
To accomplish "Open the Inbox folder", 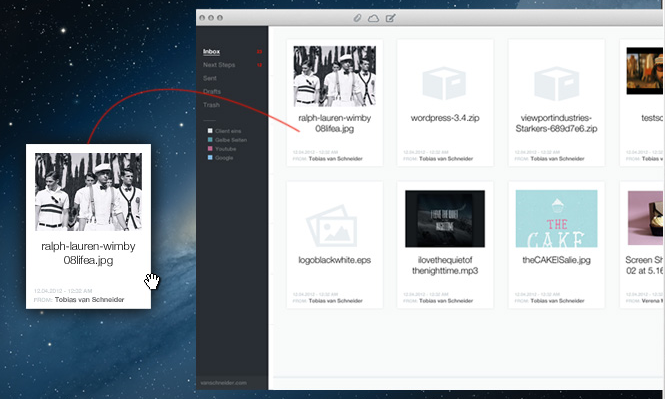I will coord(211,52).
